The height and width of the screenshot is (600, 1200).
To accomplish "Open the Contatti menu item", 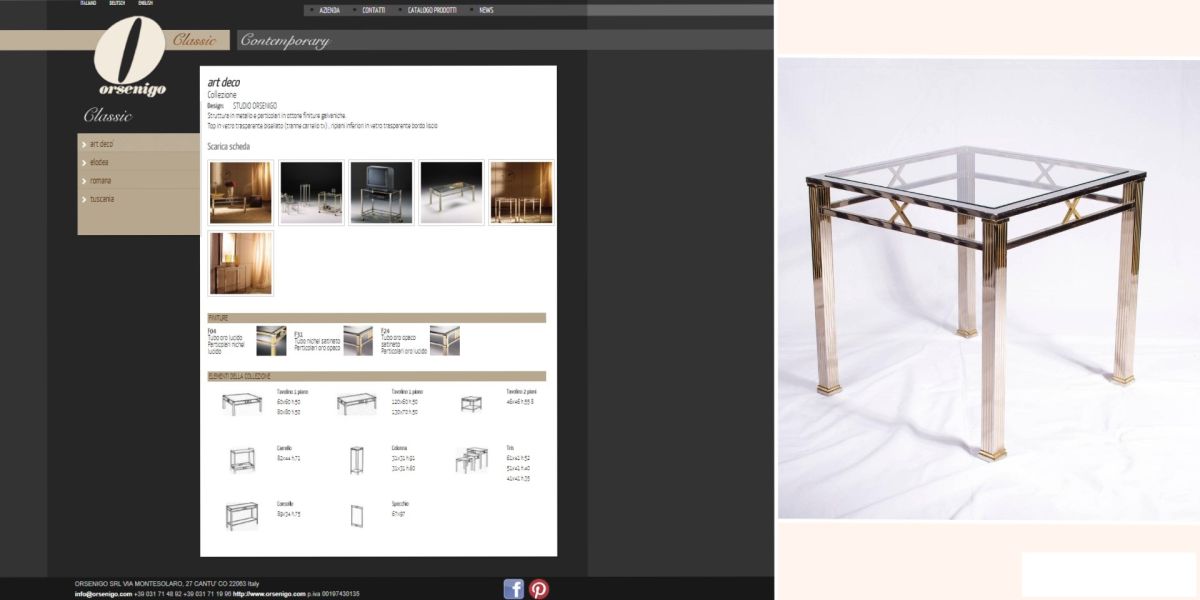I will pos(373,10).
